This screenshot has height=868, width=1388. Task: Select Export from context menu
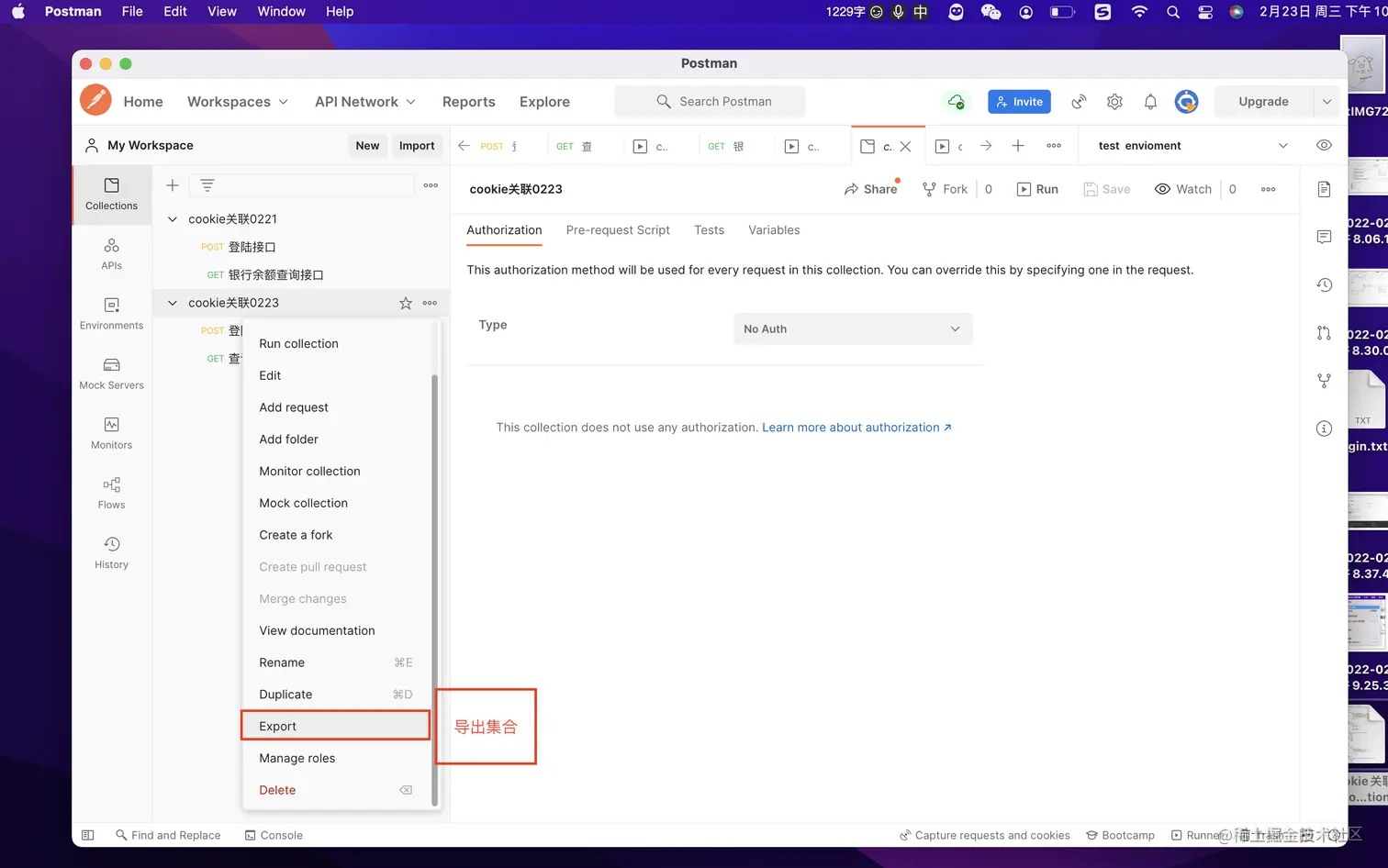click(x=336, y=726)
